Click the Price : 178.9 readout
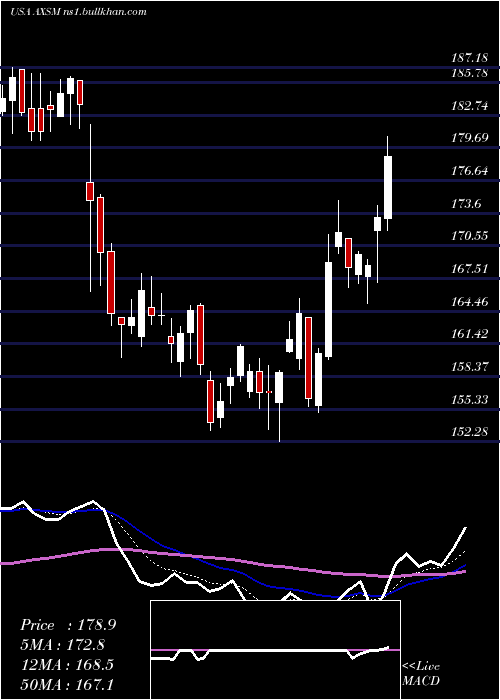This screenshot has height=700, width=500. click(x=68, y=625)
